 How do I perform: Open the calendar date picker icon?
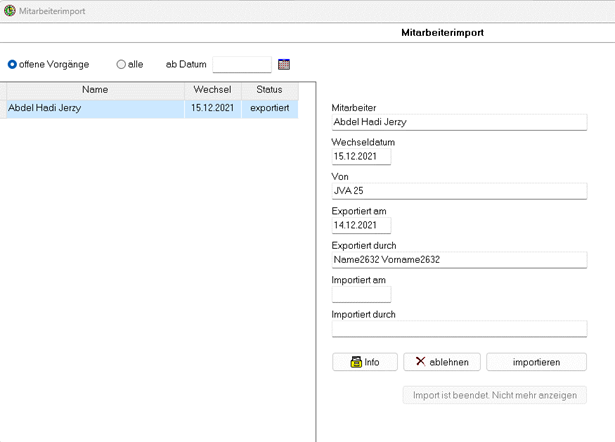(284, 64)
